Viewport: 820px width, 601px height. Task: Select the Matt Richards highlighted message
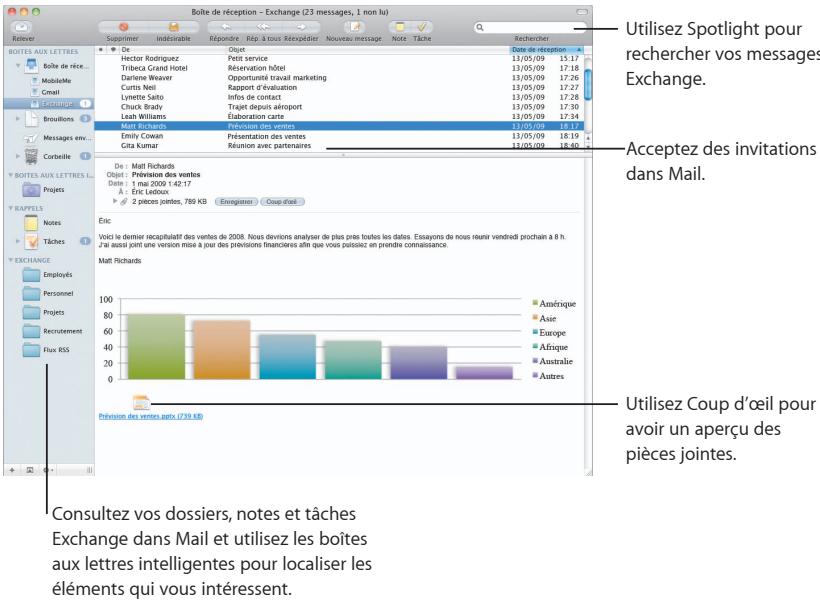tap(339, 126)
